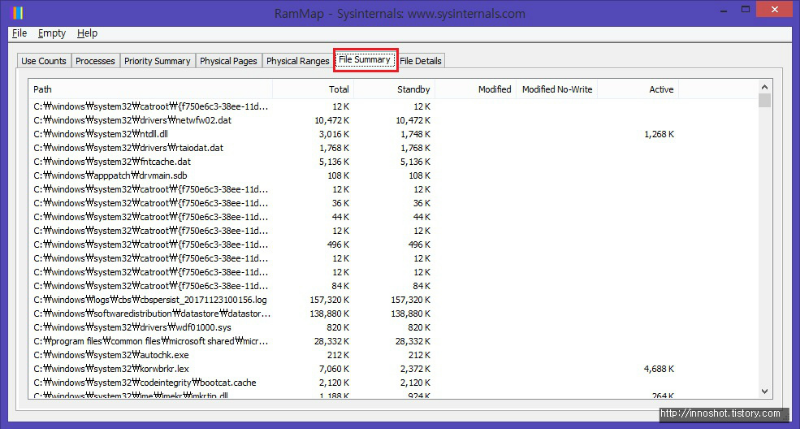Go to the Physical Pages tab
Viewport: 800px width, 429px height.
pyautogui.click(x=229, y=61)
